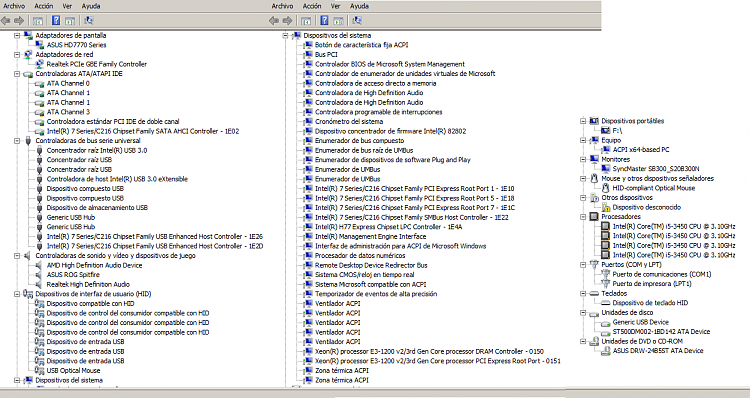Click the ST500DM002-1BD142 ATA Device disk icon
The height and width of the screenshot is (398, 750).
(x=606, y=332)
